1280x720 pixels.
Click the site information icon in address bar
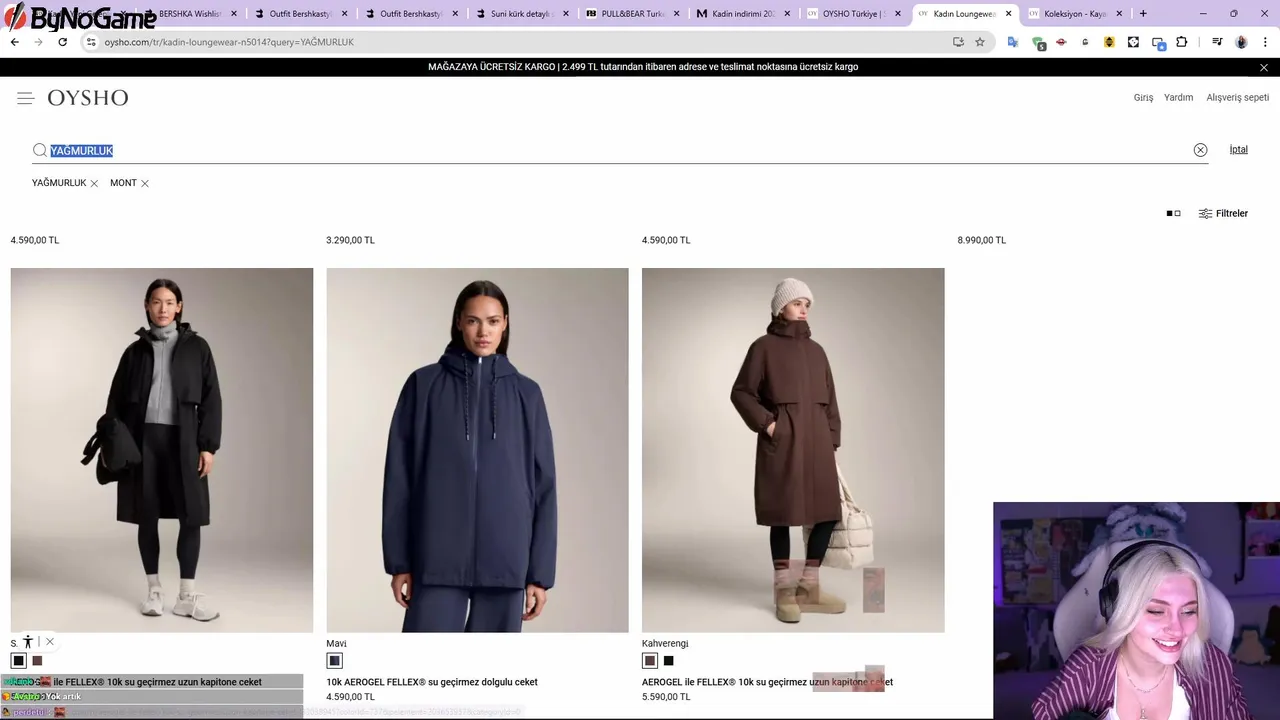(91, 42)
